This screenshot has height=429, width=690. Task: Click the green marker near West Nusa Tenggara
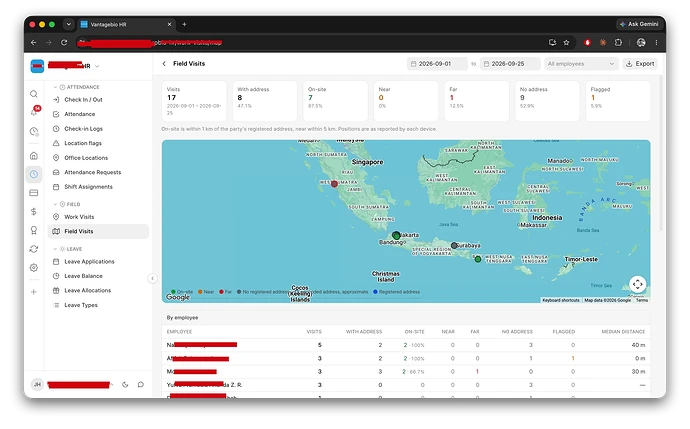[478, 259]
